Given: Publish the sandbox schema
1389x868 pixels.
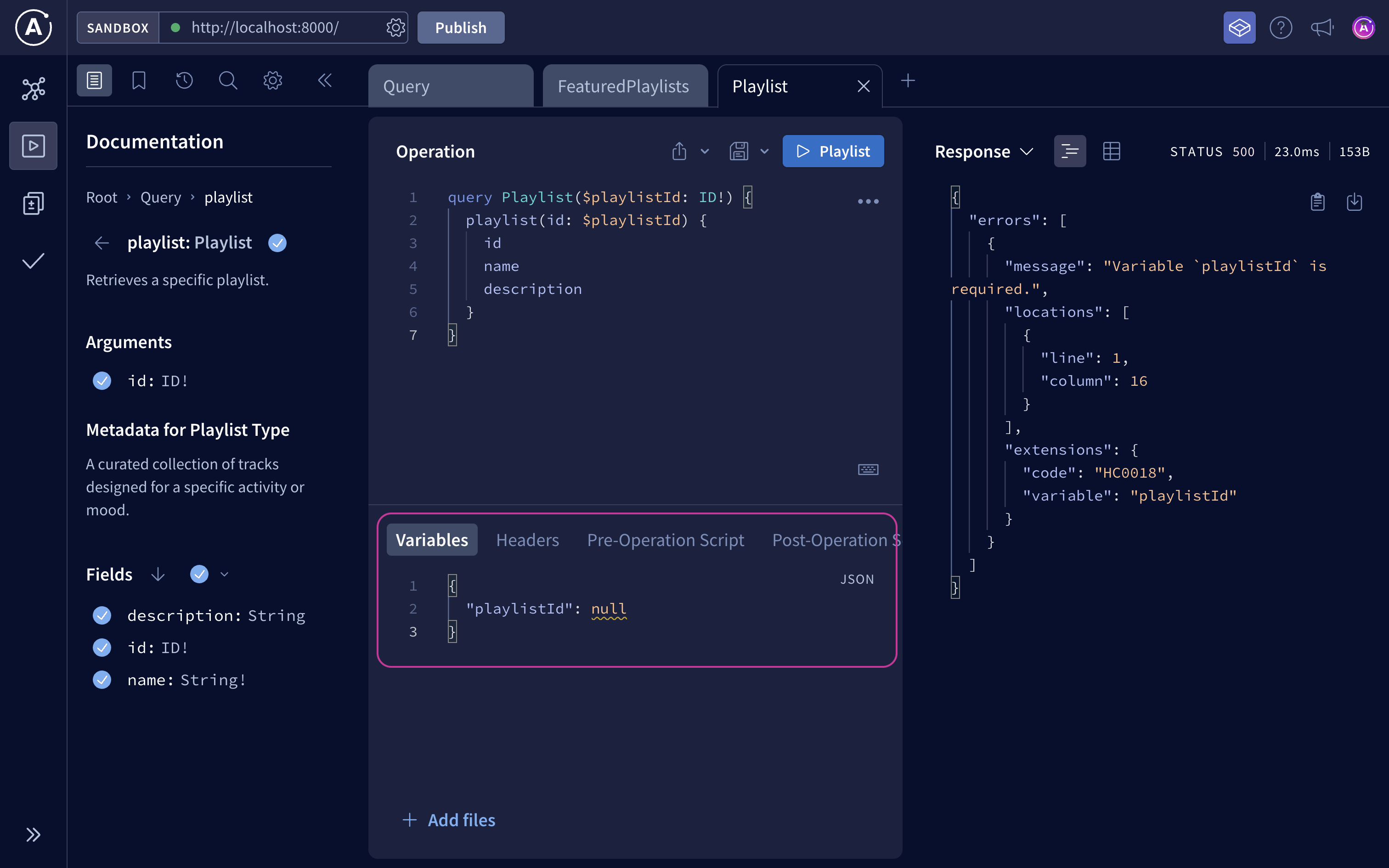Looking at the screenshot, I should point(460,27).
